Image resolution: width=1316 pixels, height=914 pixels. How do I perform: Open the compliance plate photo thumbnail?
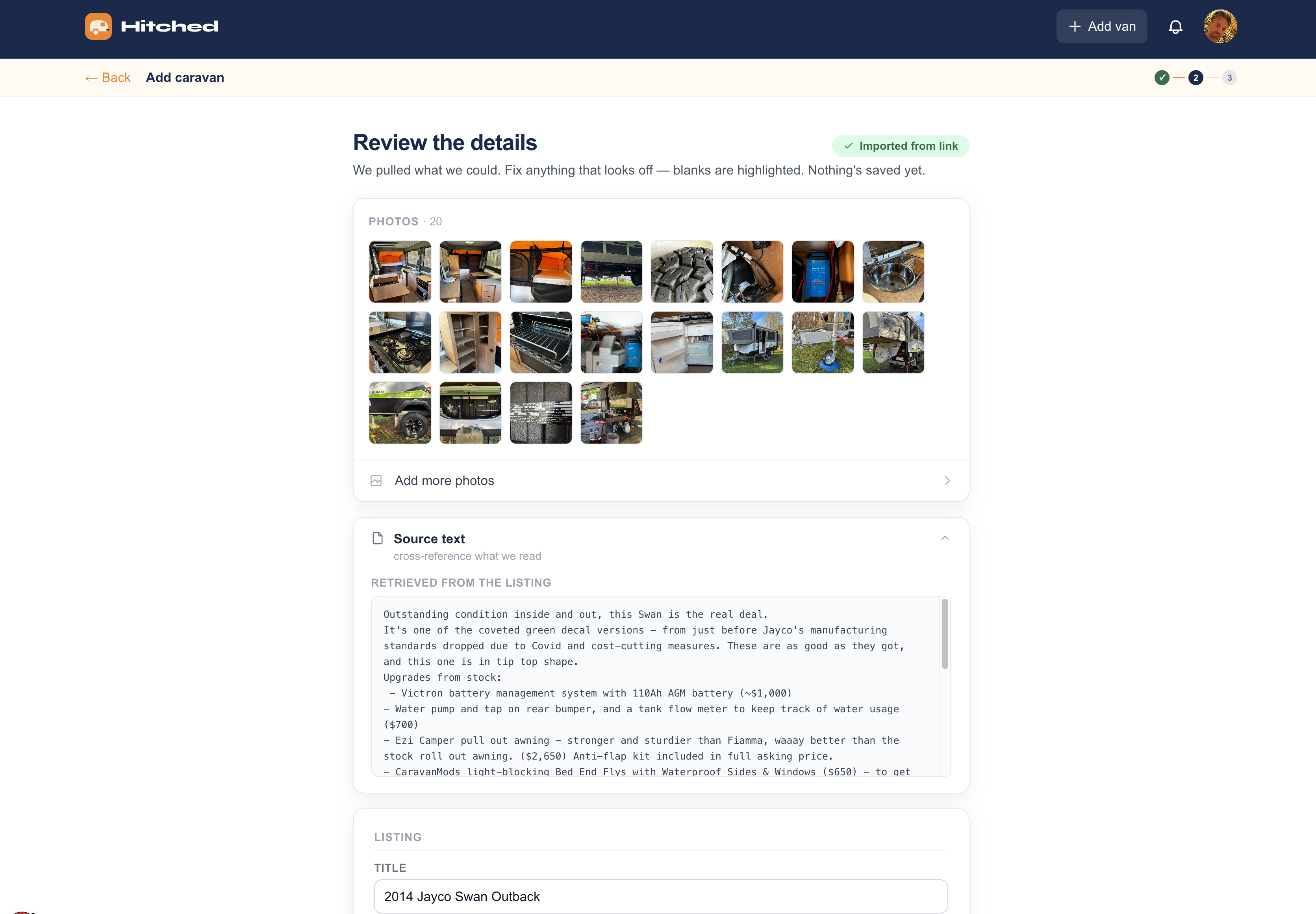(x=541, y=413)
